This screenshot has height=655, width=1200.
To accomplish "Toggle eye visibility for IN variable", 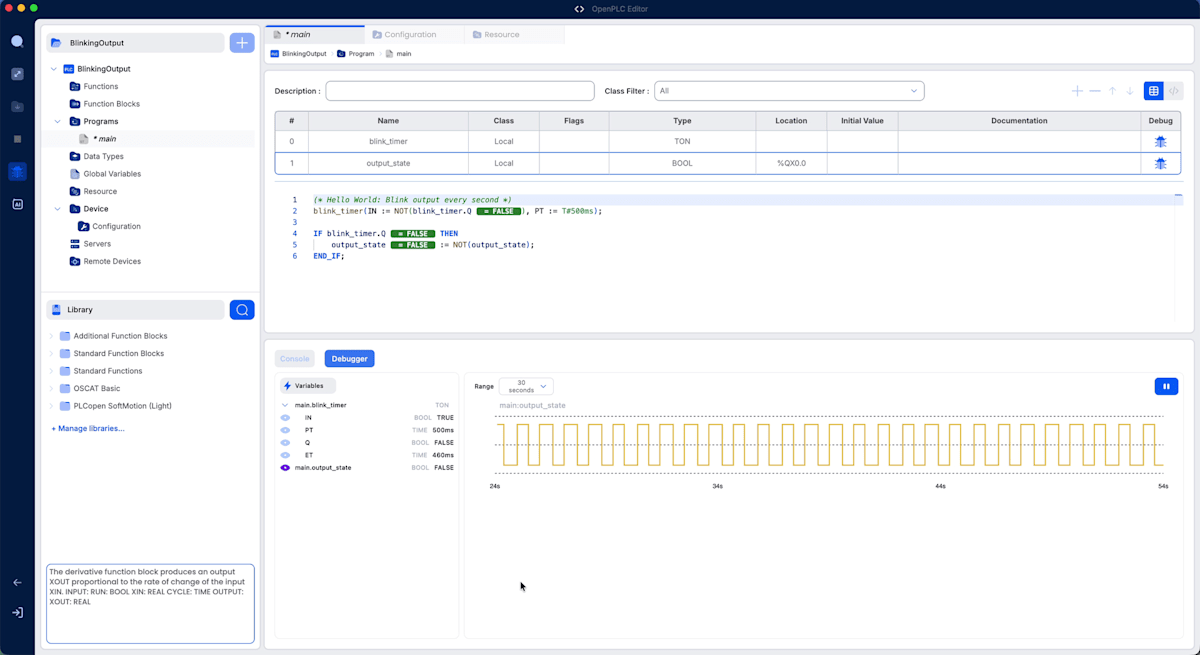I will pos(285,418).
